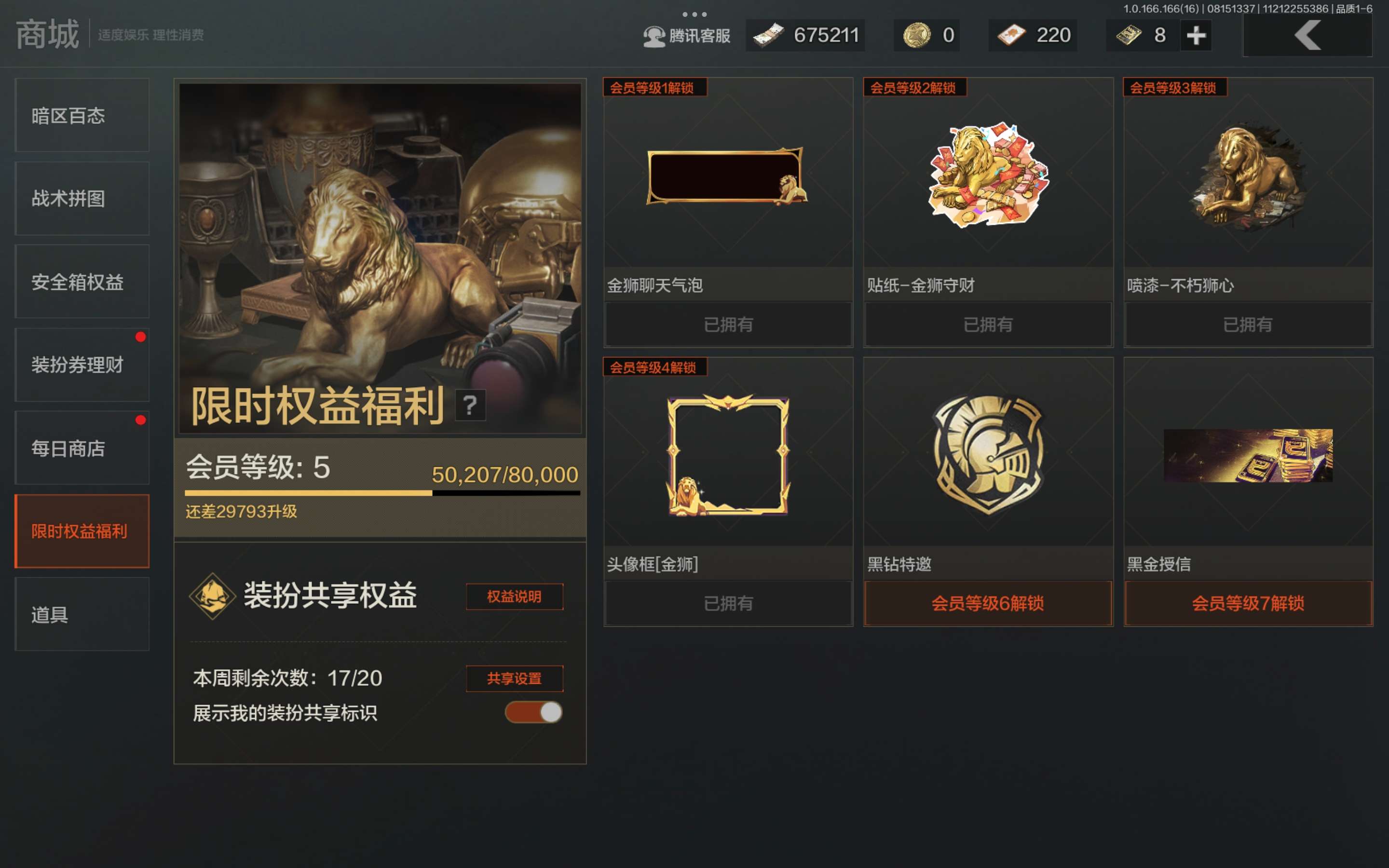Click the question mark help icon
The width and height of the screenshot is (1389, 868).
click(x=470, y=405)
